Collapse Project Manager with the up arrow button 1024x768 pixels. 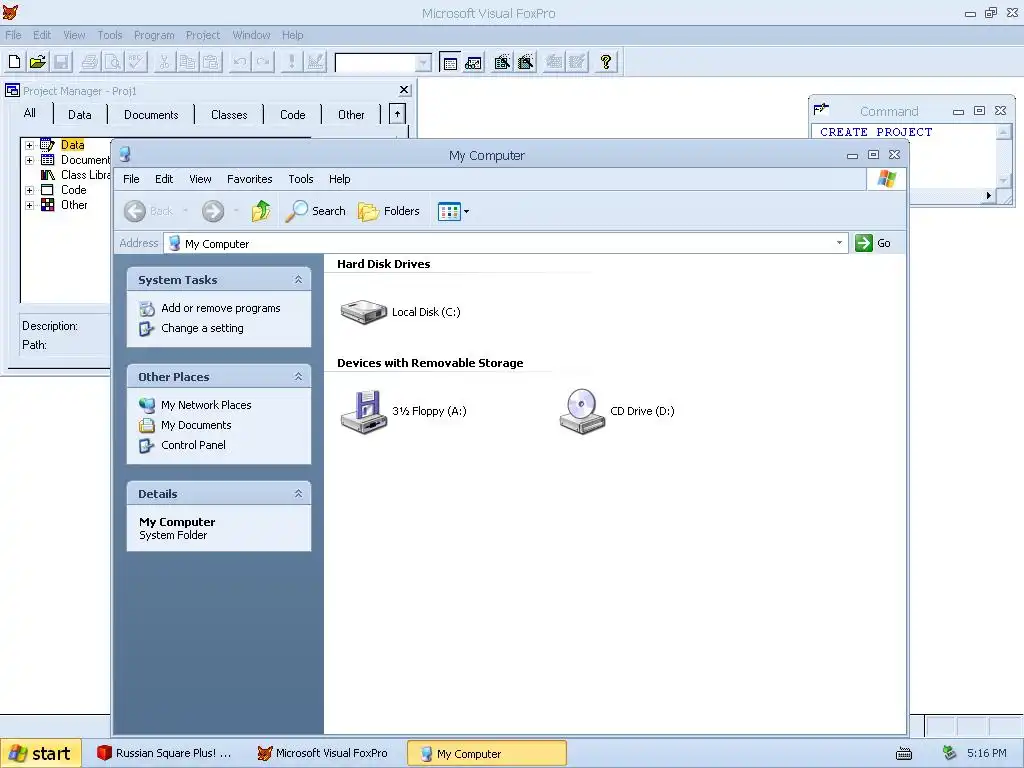(397, 114)
